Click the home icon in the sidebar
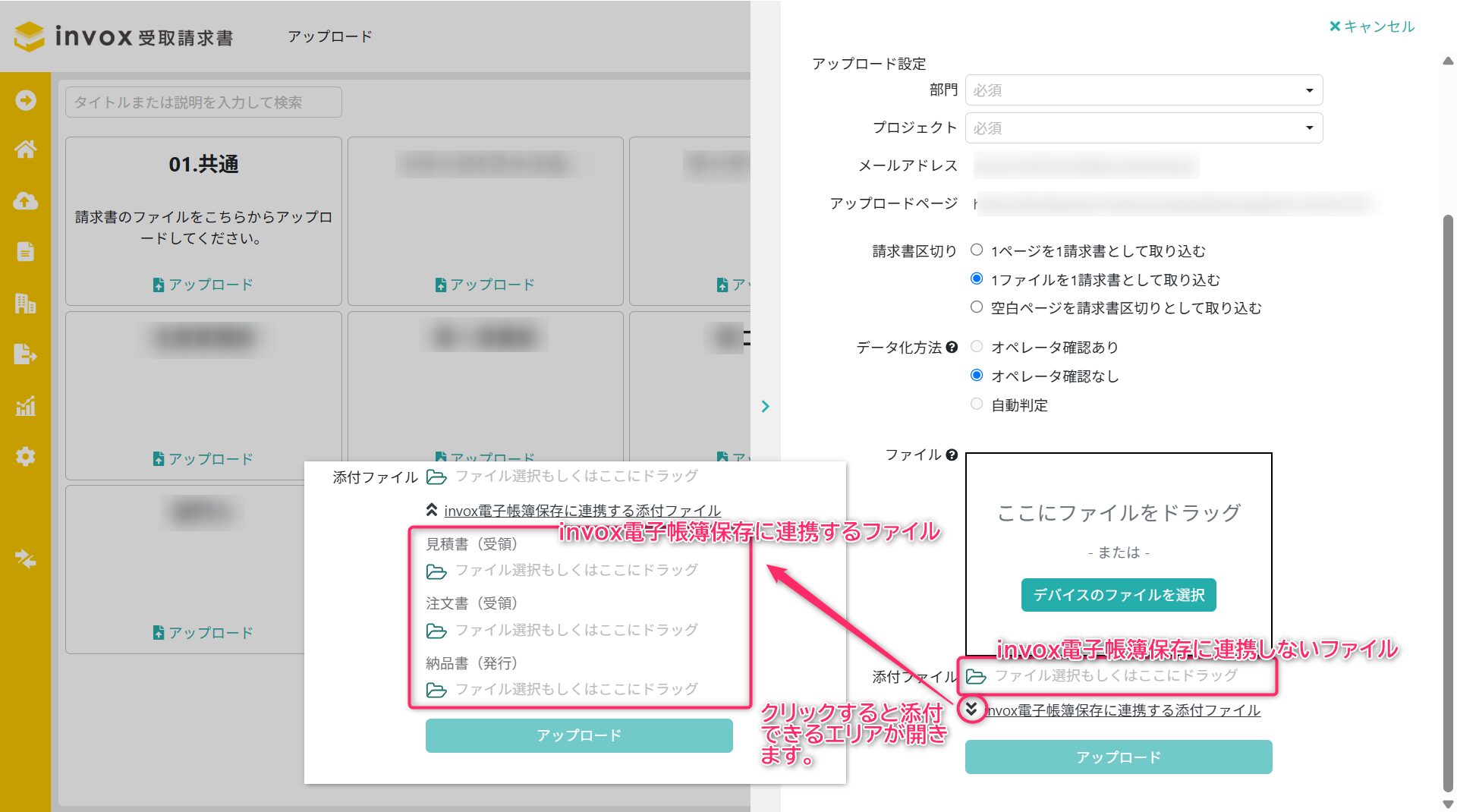Image resolution: width=1457 pixels, height=812 pixels. coord(25,149)
